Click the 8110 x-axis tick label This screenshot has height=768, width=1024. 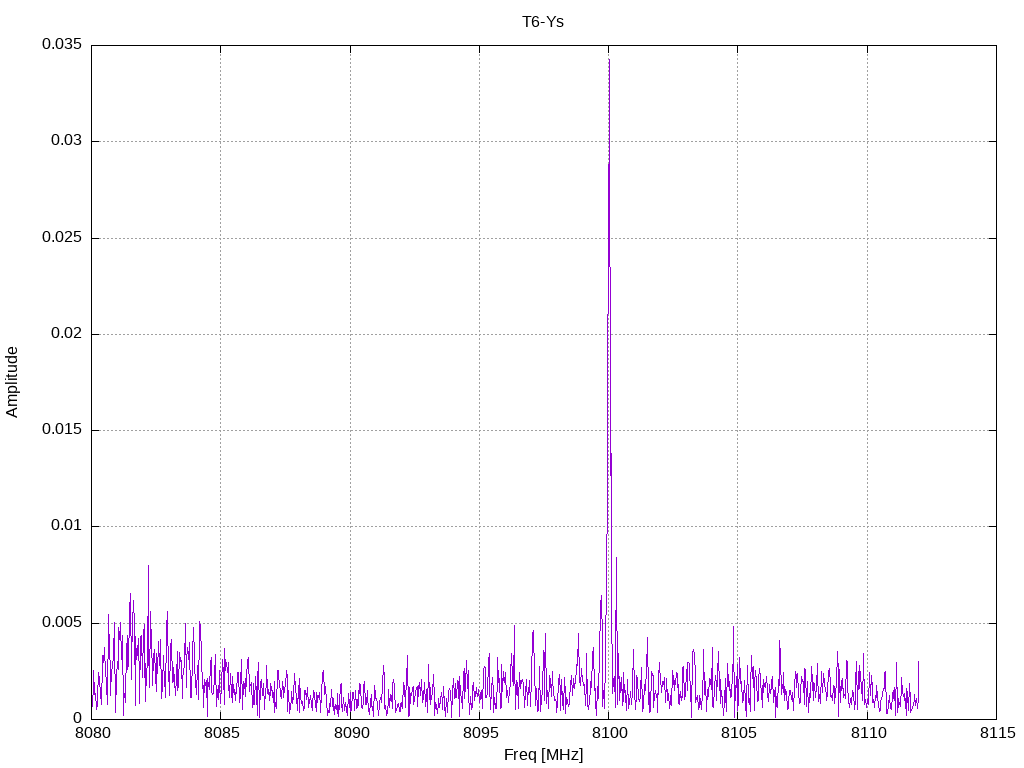point(868,733)
